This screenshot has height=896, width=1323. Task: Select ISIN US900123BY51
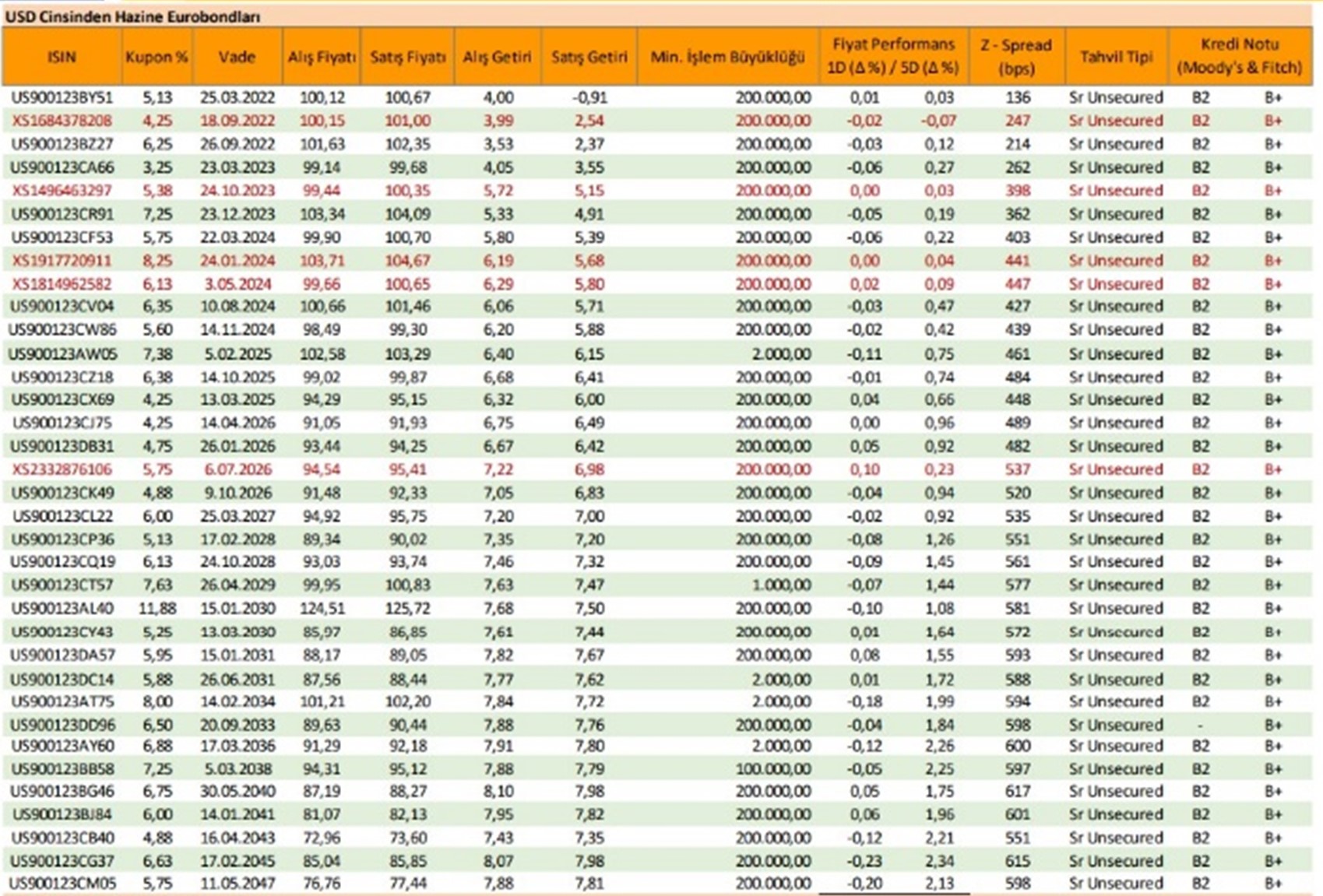62,97
